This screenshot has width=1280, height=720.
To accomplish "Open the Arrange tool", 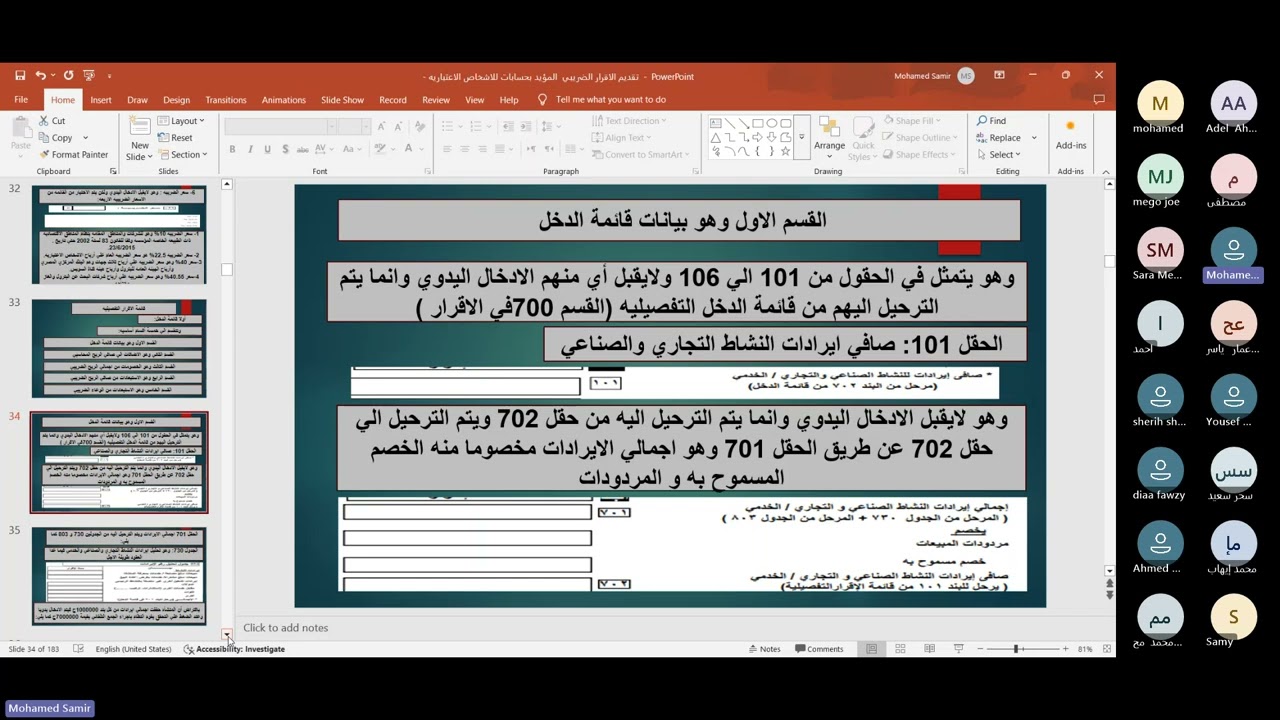I will [x=829, y=137].
